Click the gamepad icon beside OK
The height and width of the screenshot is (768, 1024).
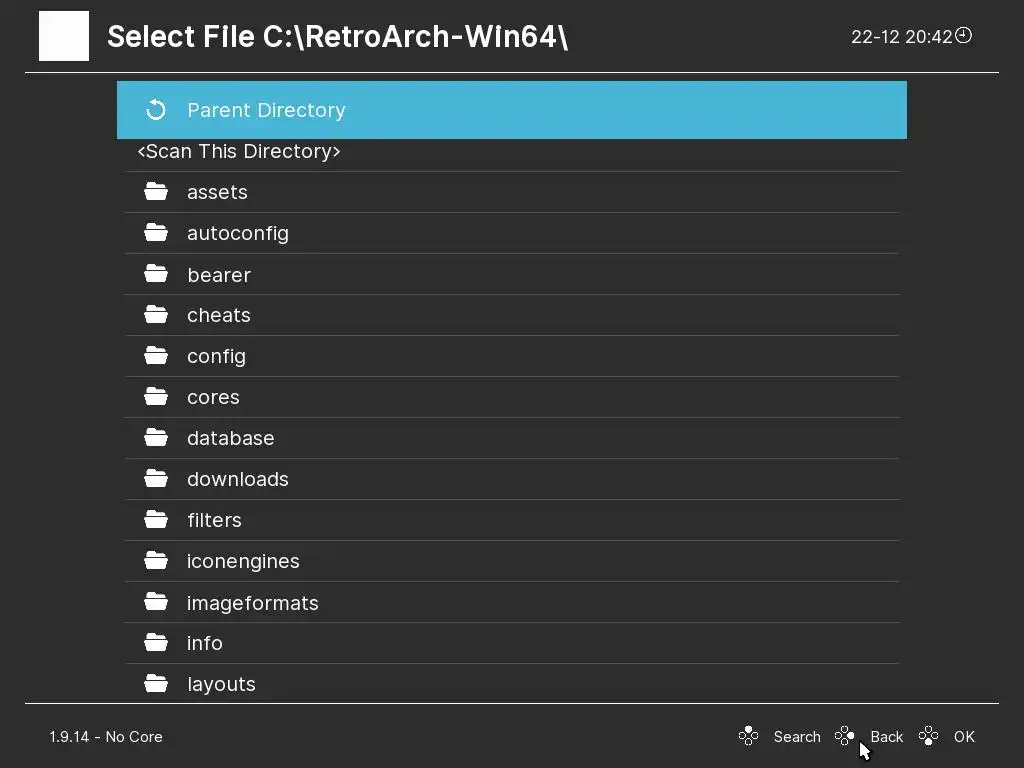click(929, 736)
